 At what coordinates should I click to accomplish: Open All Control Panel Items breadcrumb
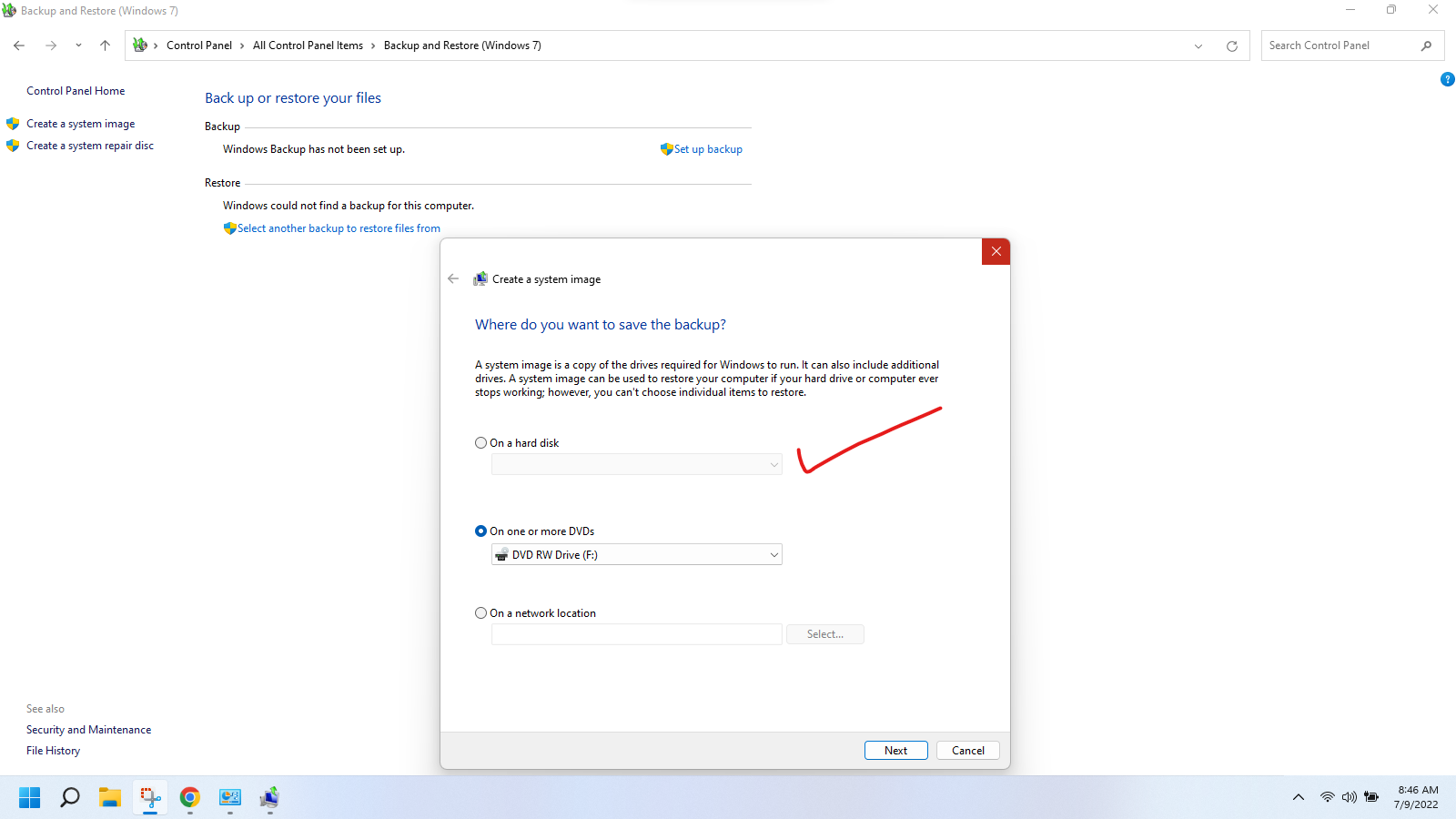point(308,45)
